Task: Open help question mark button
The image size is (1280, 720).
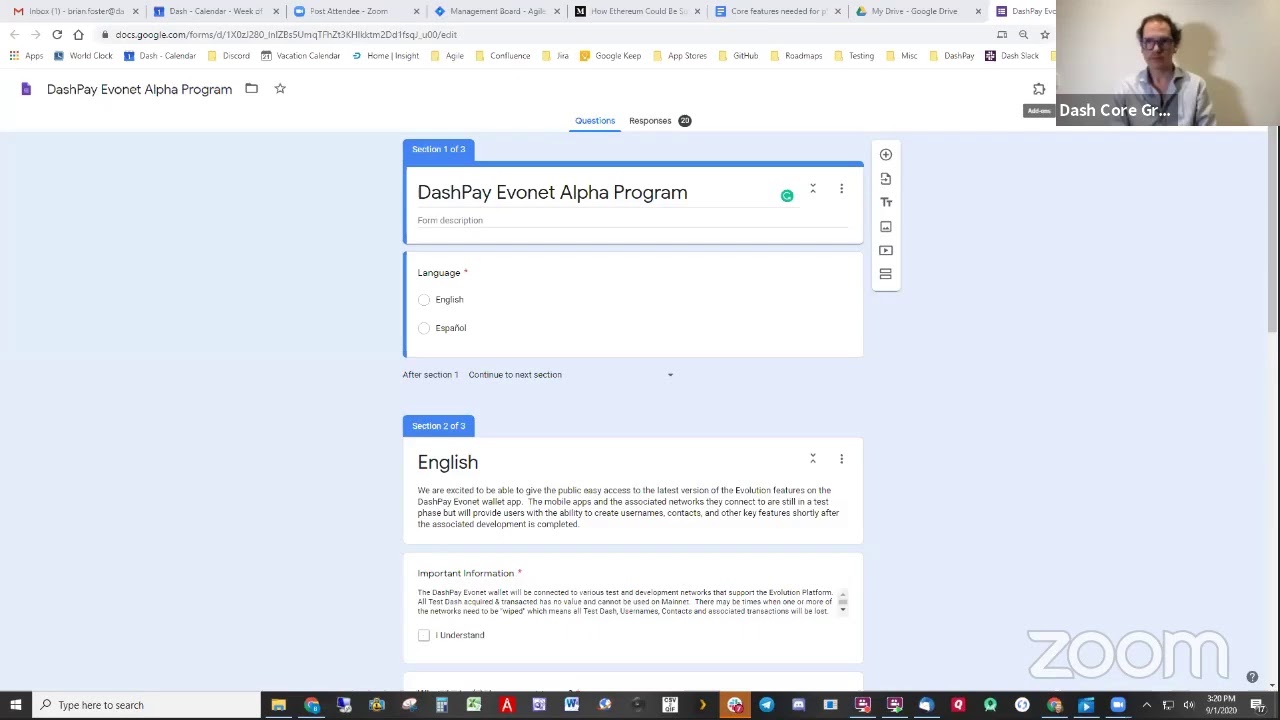Action: pos(1252,677)
